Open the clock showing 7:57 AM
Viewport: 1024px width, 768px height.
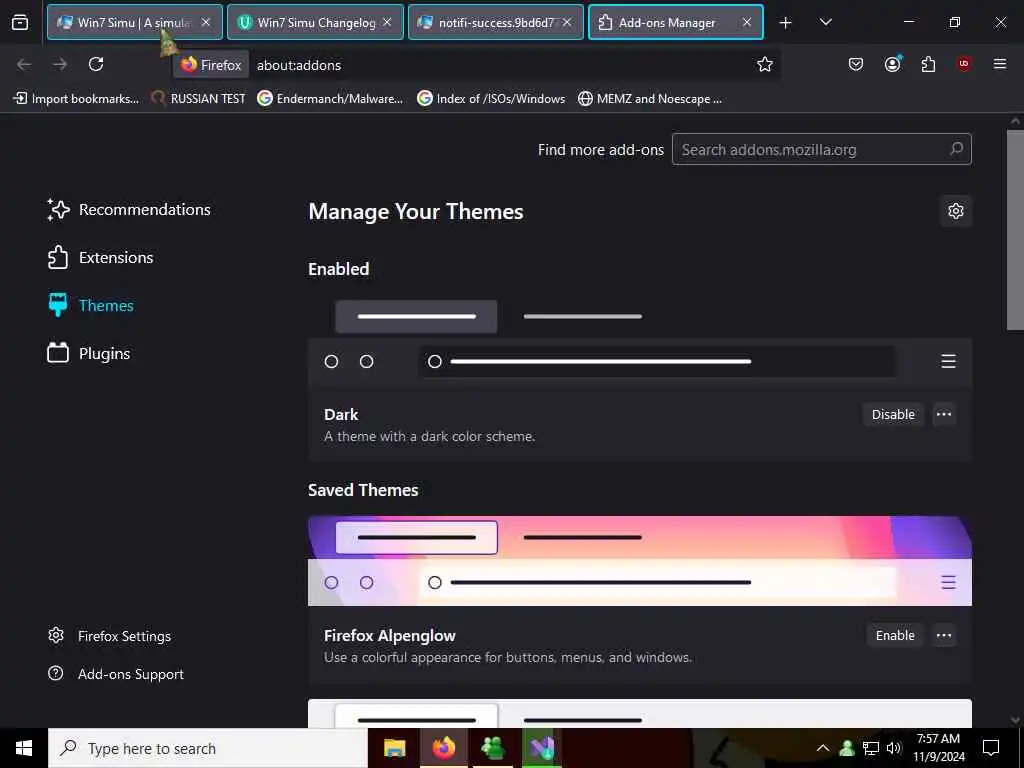[x=938, y=748]
